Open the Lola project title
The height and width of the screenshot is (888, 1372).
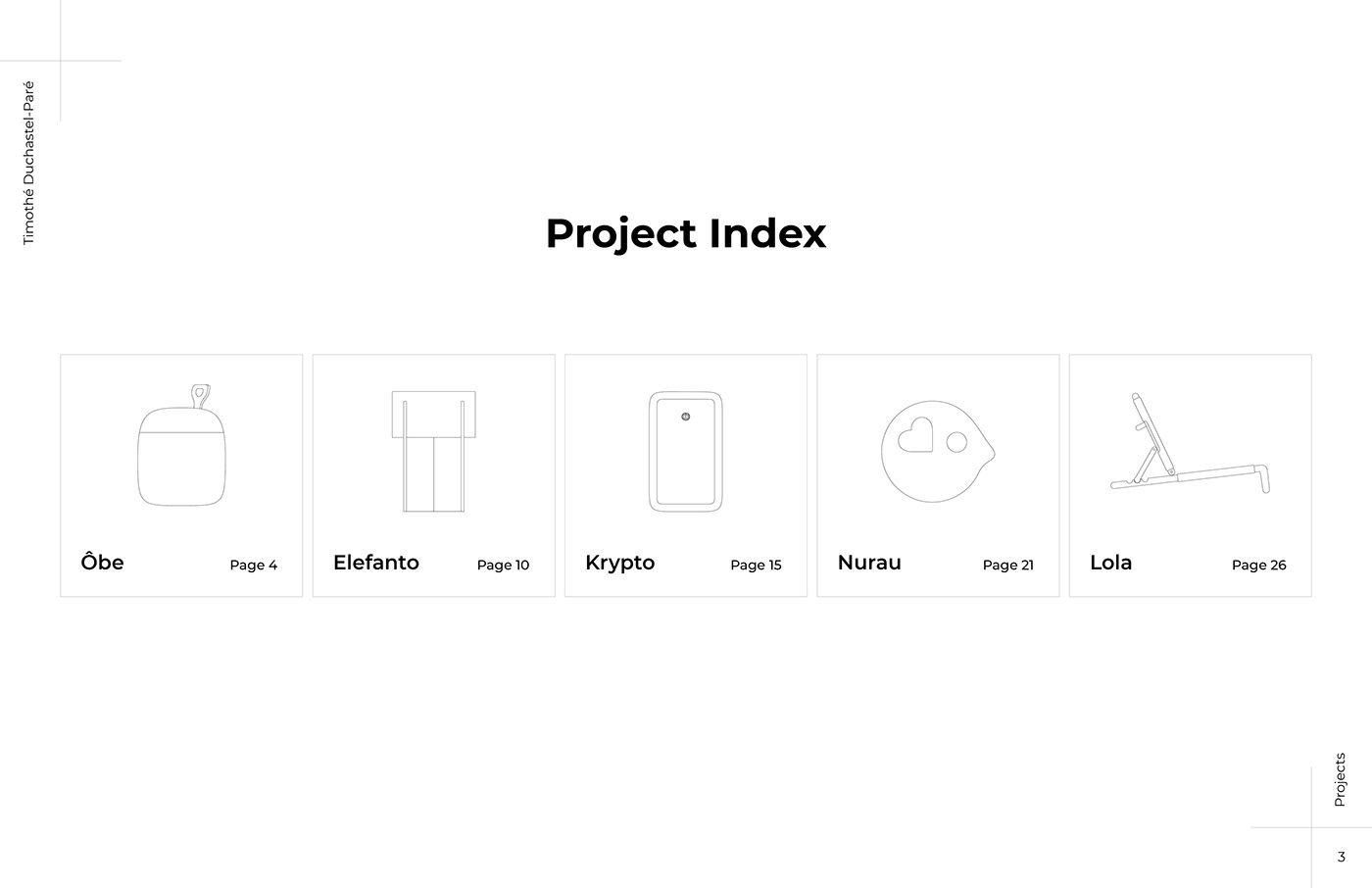coord(1110,563)
